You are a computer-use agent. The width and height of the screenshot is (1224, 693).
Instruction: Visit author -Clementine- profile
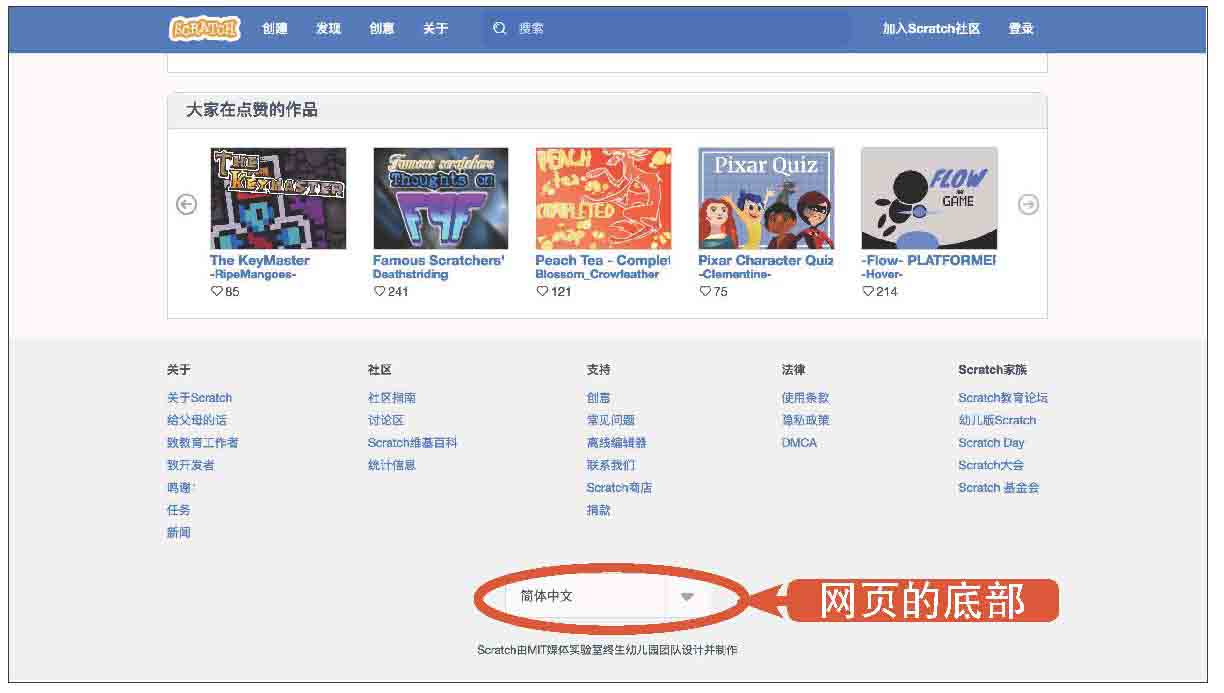click(735, 274)
